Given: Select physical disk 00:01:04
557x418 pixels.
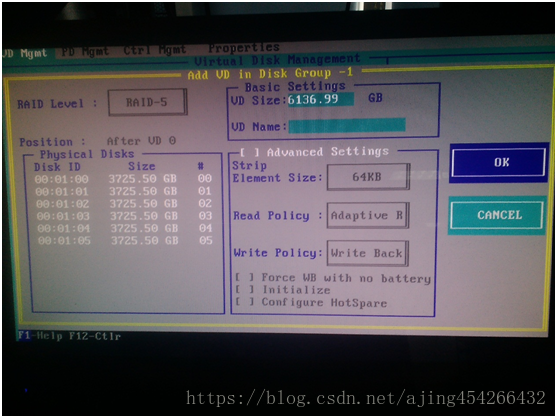Looking at the screenshot, I should coord(125,228).
